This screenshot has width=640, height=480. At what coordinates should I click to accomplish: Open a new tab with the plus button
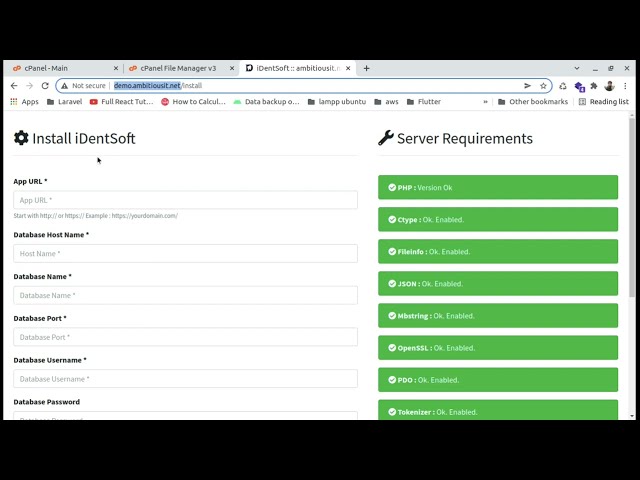click(366, 68)
